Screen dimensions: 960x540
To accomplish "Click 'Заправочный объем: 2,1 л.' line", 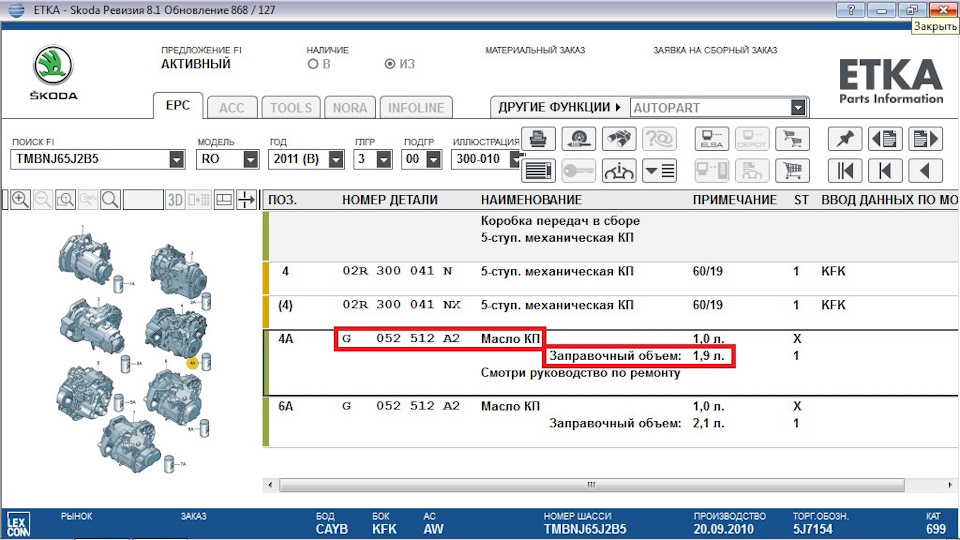I will click(637, 423).
